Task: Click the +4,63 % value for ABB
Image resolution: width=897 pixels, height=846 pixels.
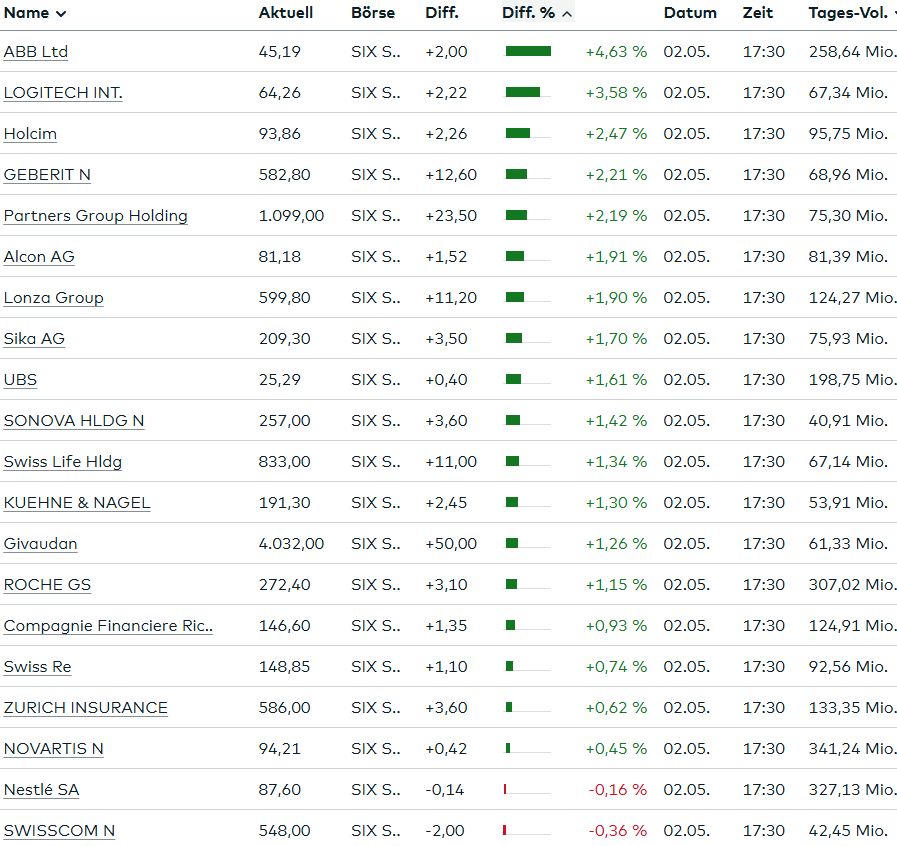Action: click(616, 51)
